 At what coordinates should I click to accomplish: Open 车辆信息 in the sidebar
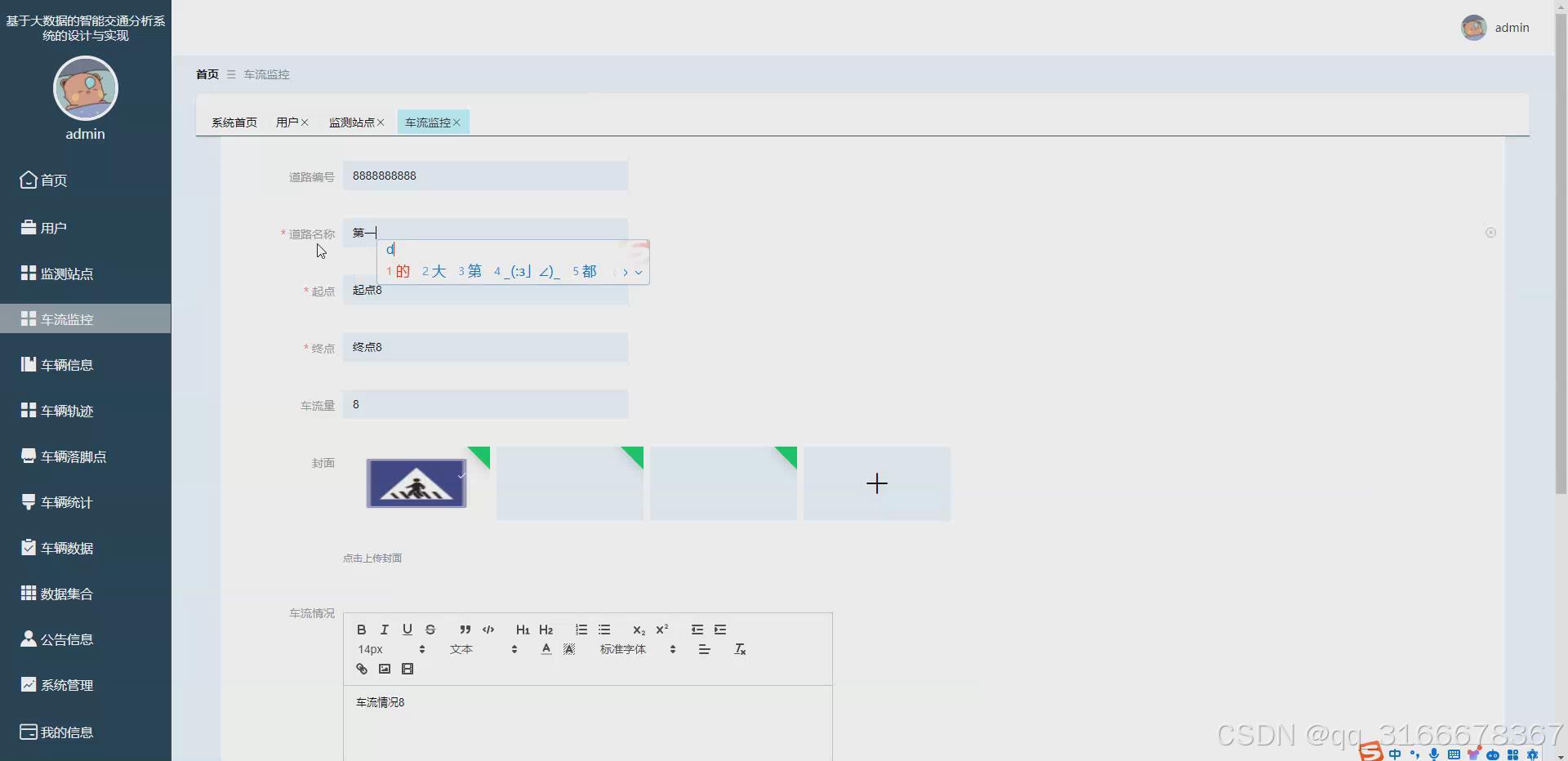pyautogui.click(x=86, y=365)
